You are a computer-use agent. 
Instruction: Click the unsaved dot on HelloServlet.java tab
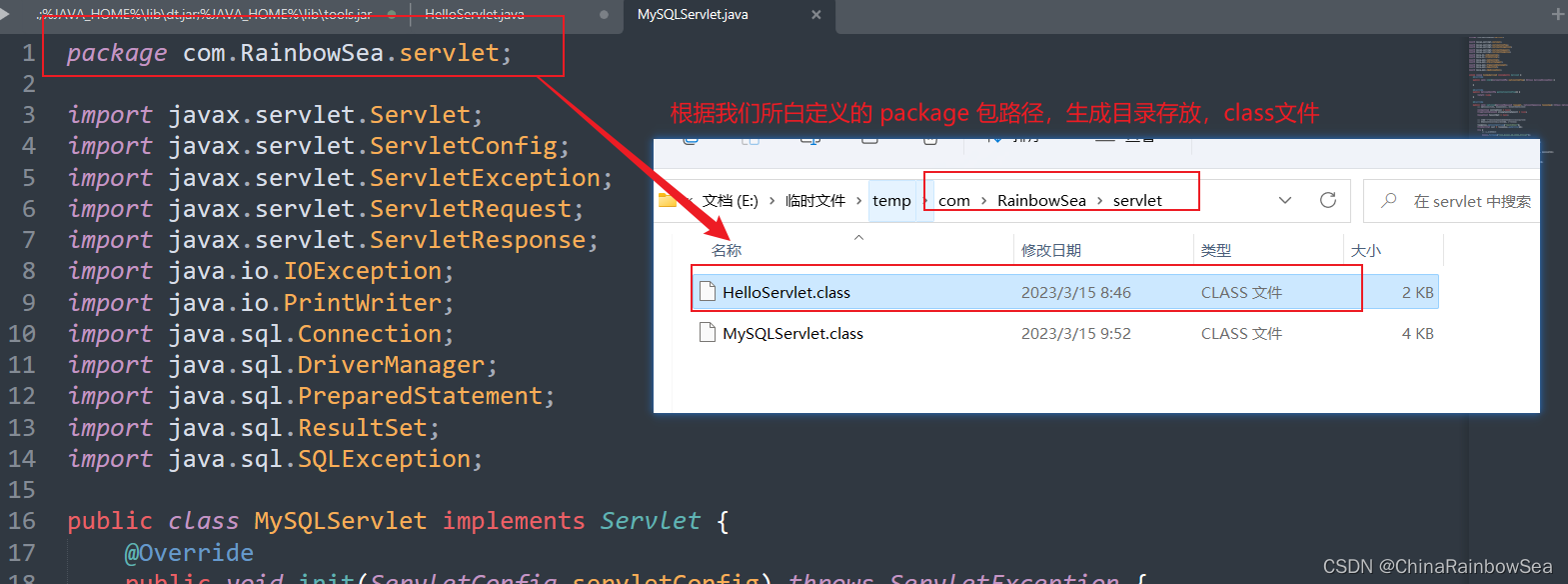[604, 15]
